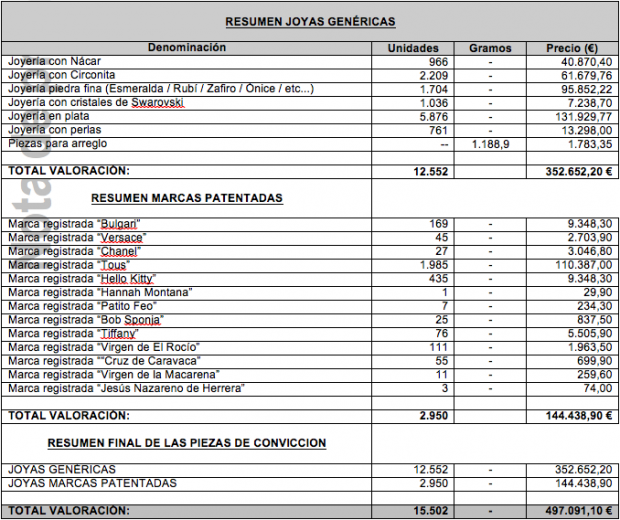Click units value 1.704
This screenshot has height=520, width=620.
(434, 89)
